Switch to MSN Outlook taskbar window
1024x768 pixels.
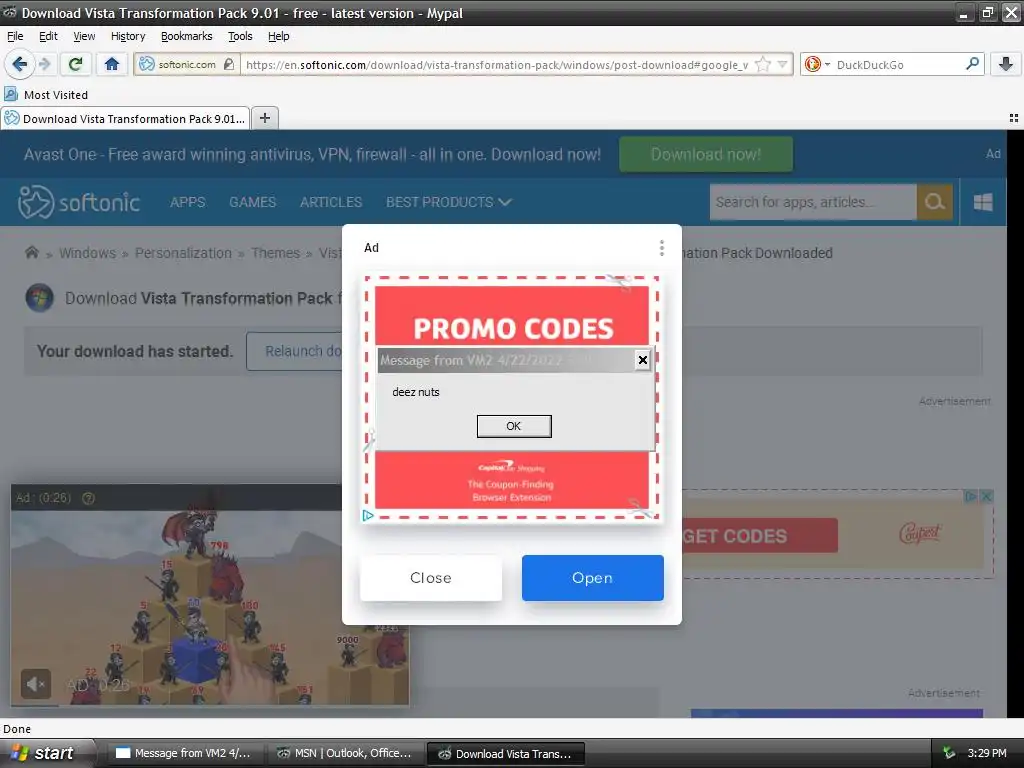(345, 753)
